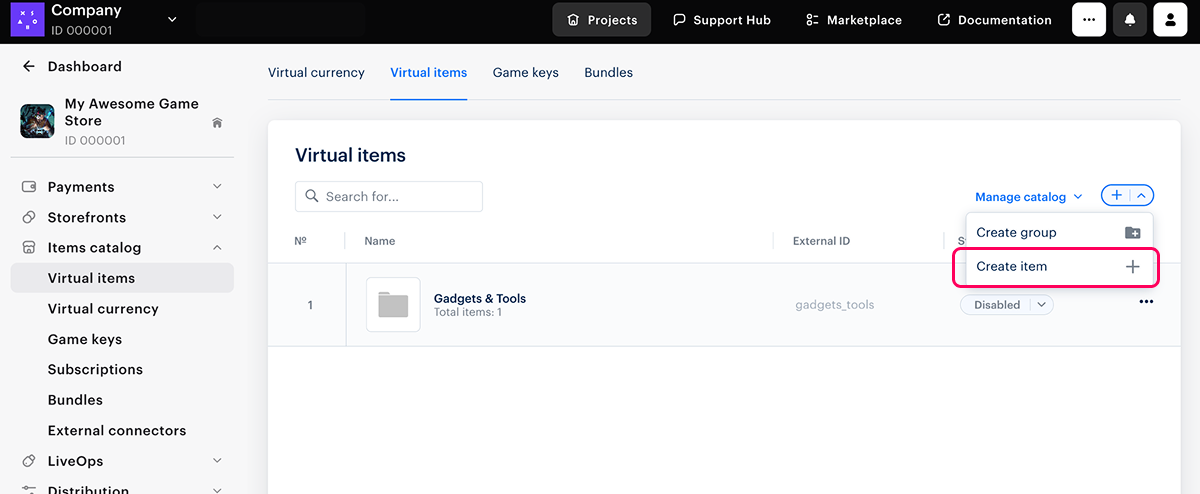Switch to the Game keys tab
1200x494 pixels.
click(x=525, y=73)
